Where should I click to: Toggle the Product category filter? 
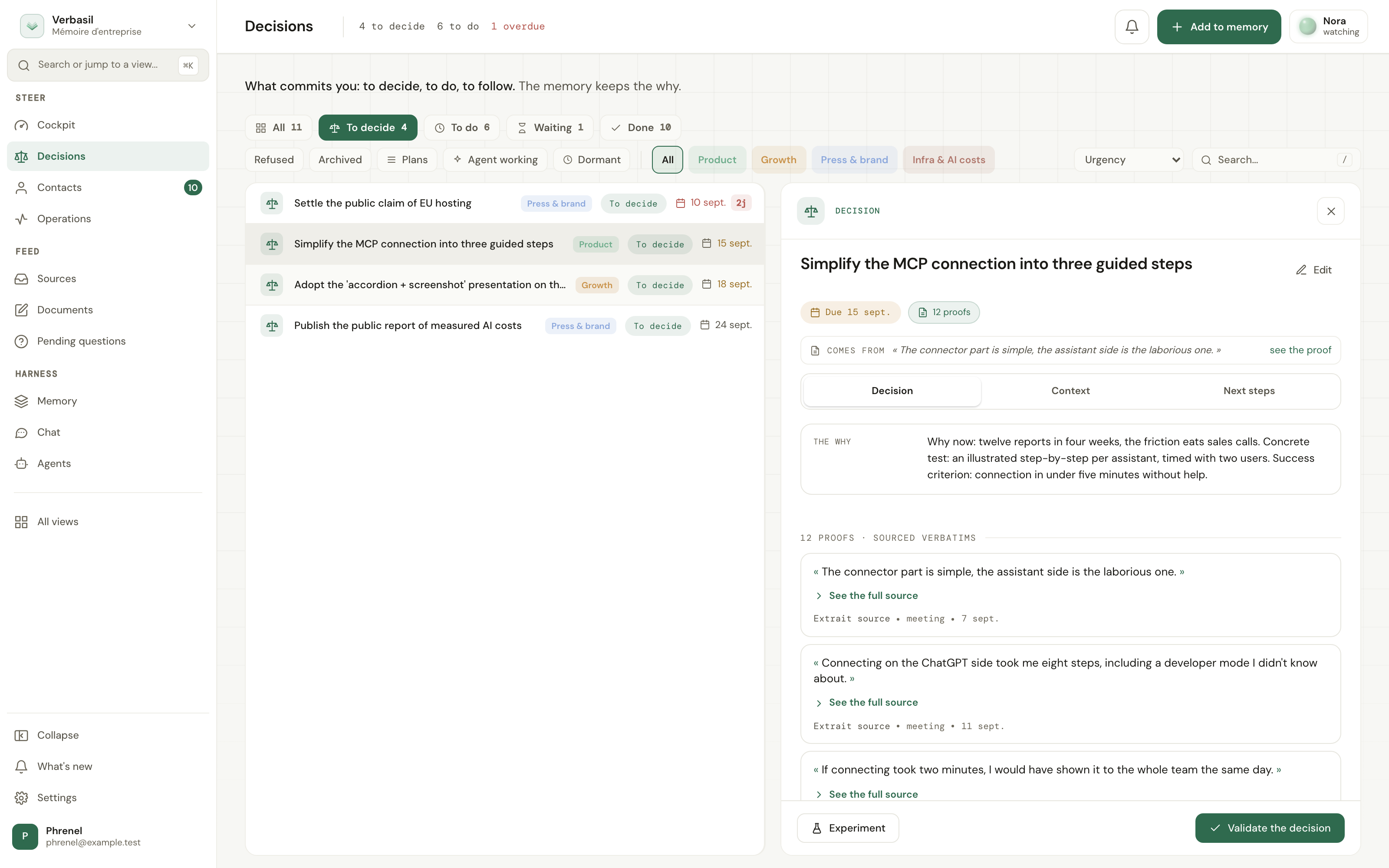tap(717, 160)
